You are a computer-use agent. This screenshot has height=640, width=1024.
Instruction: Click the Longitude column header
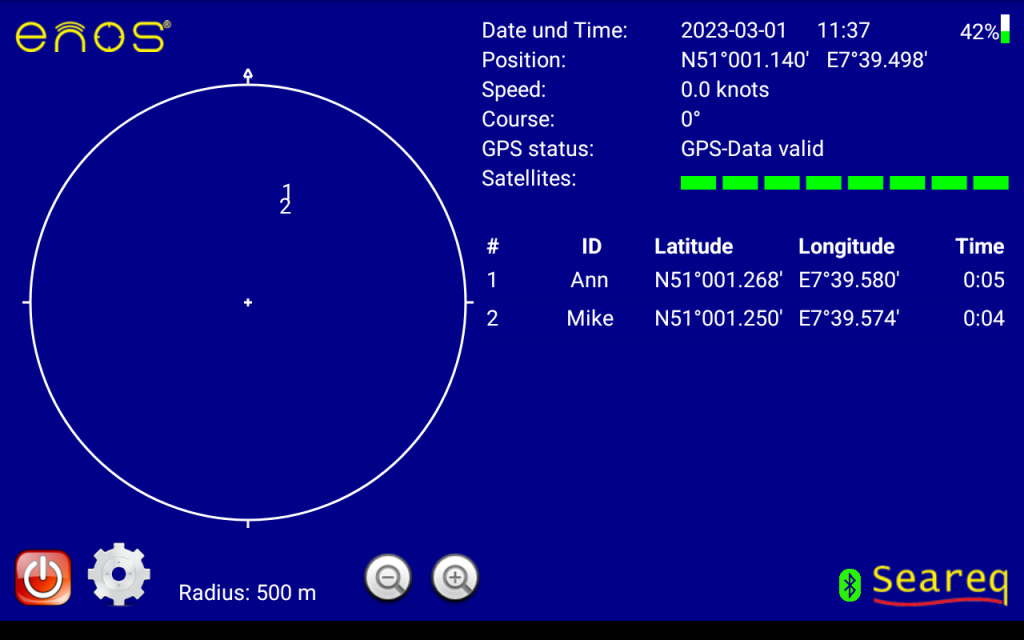(x=846, y=246)
